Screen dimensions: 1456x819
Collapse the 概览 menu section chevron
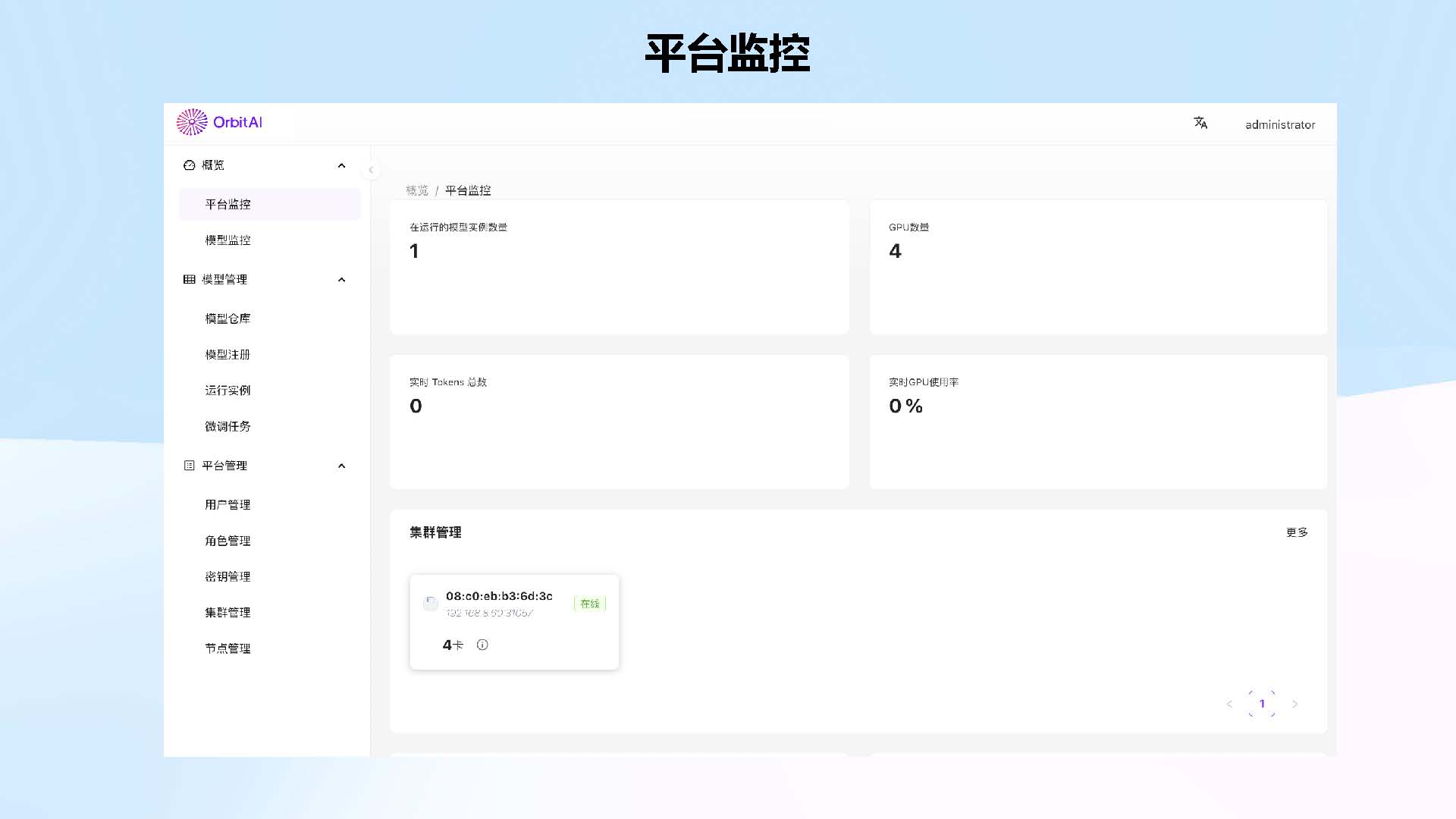click(x=341, y=165)
